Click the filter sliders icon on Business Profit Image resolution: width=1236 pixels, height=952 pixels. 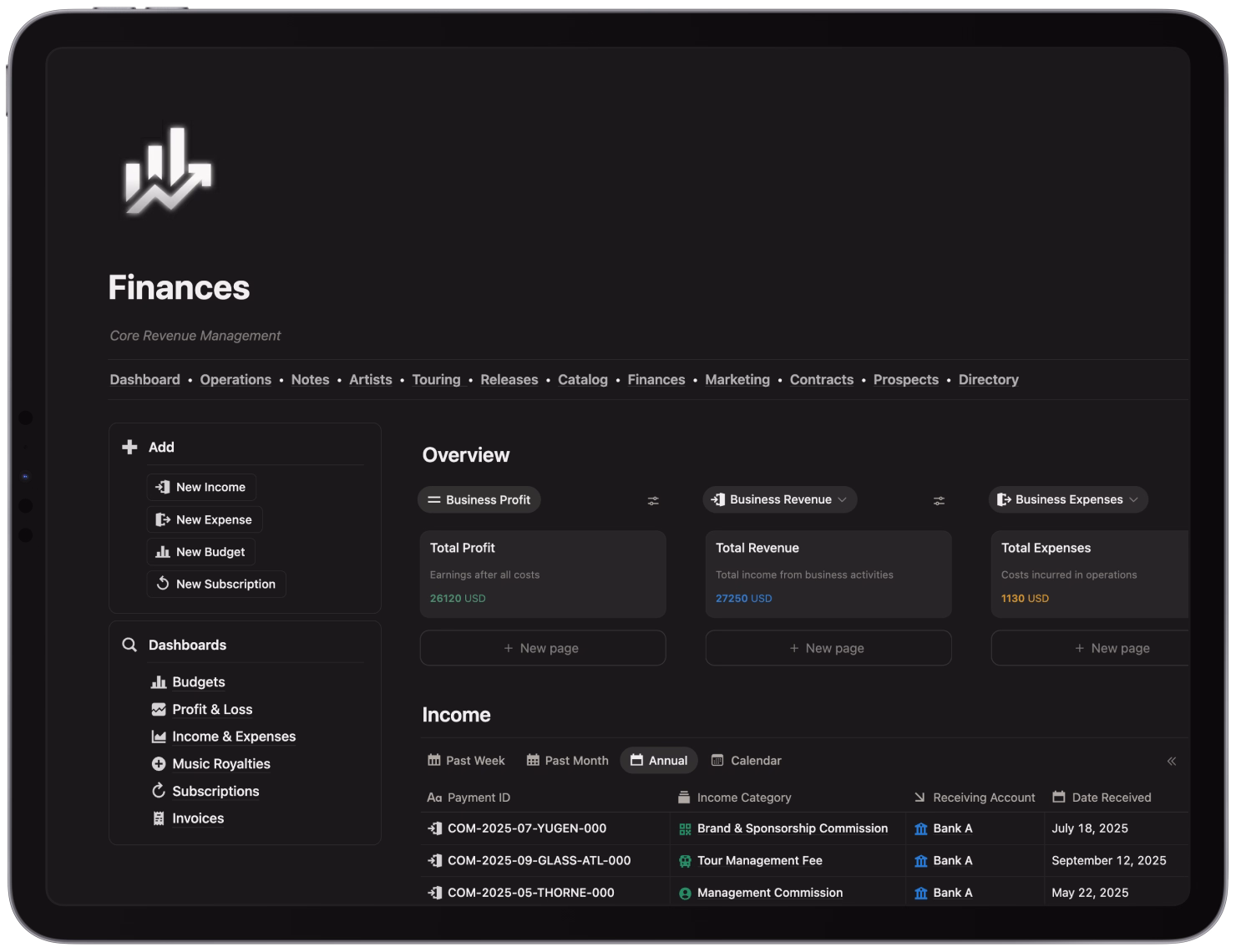click(652, 499)
